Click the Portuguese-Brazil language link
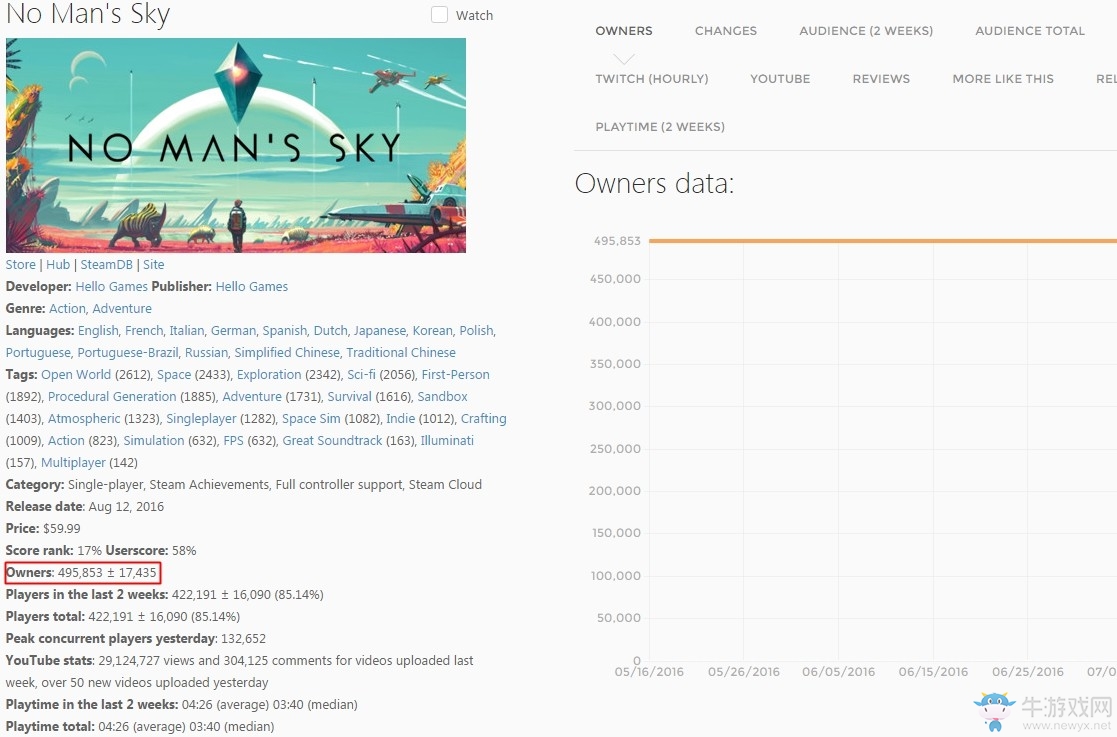 tap(128, 353)
